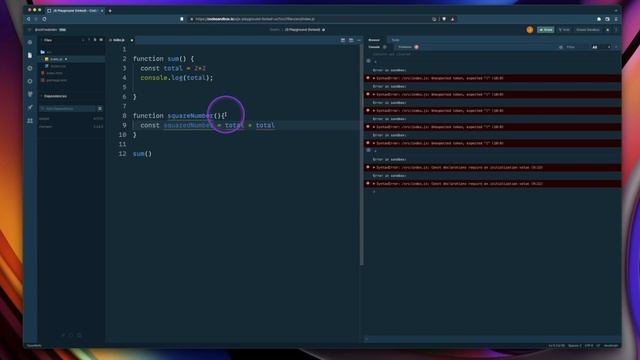Screen dimensions: 640x360
Task: Open the All log-level filter dropdown
Action: [x=601, y=47]
